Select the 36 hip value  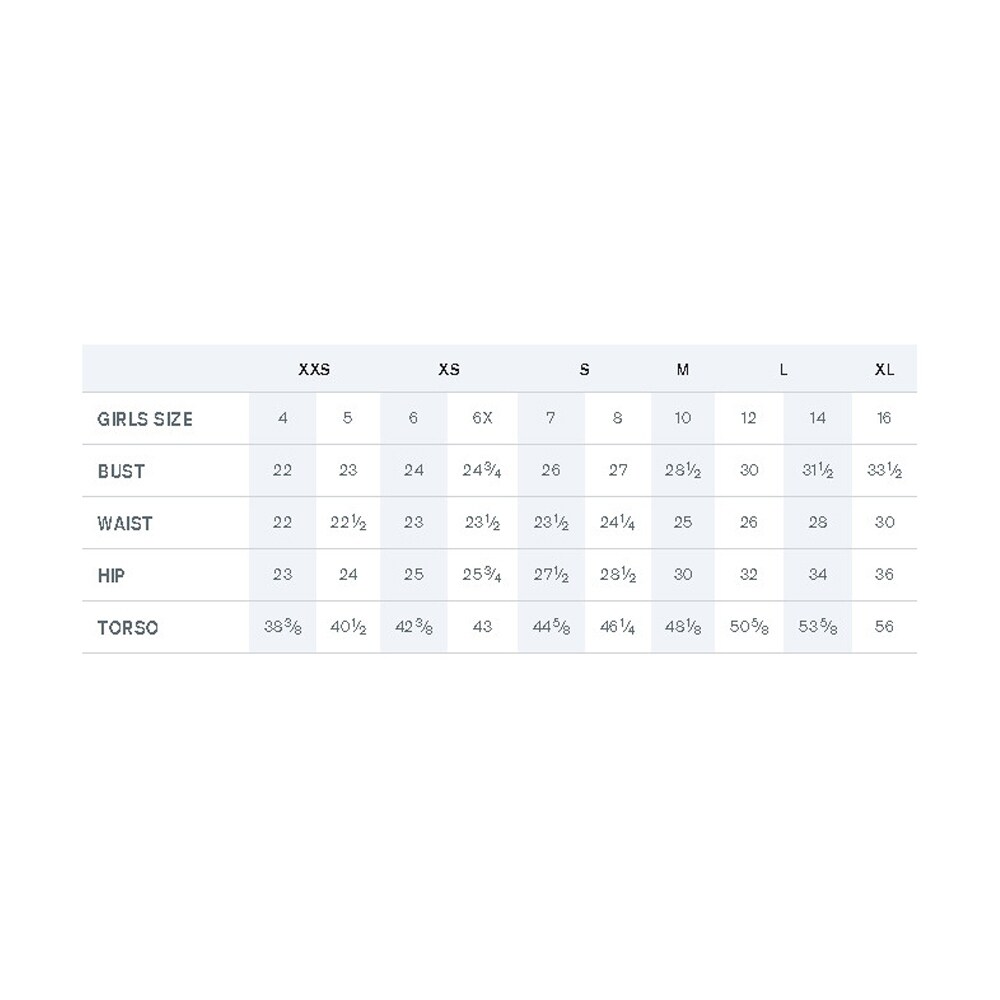point(884,575)
